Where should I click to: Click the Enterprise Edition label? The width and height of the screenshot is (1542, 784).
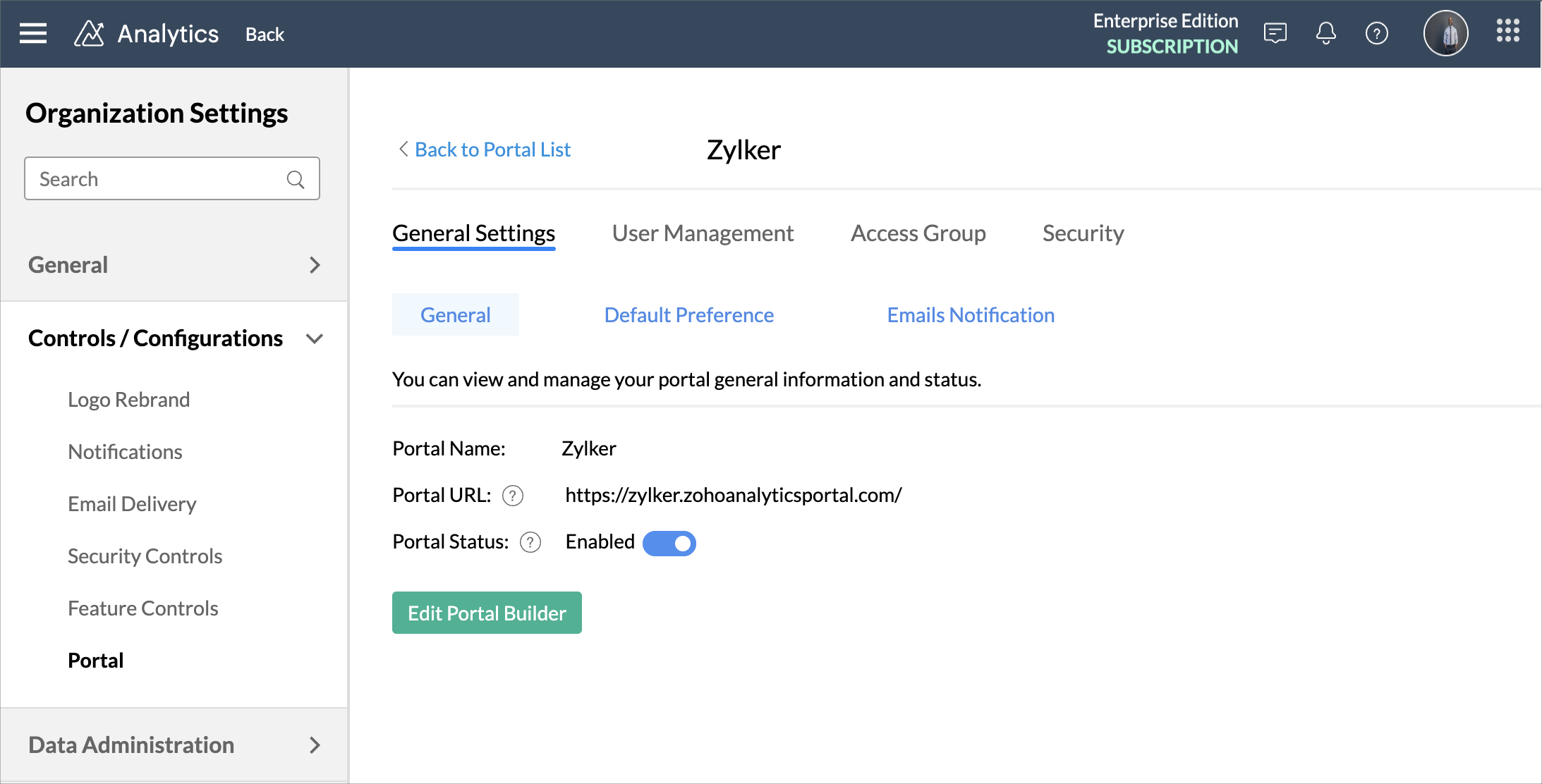pos(1165,21)
